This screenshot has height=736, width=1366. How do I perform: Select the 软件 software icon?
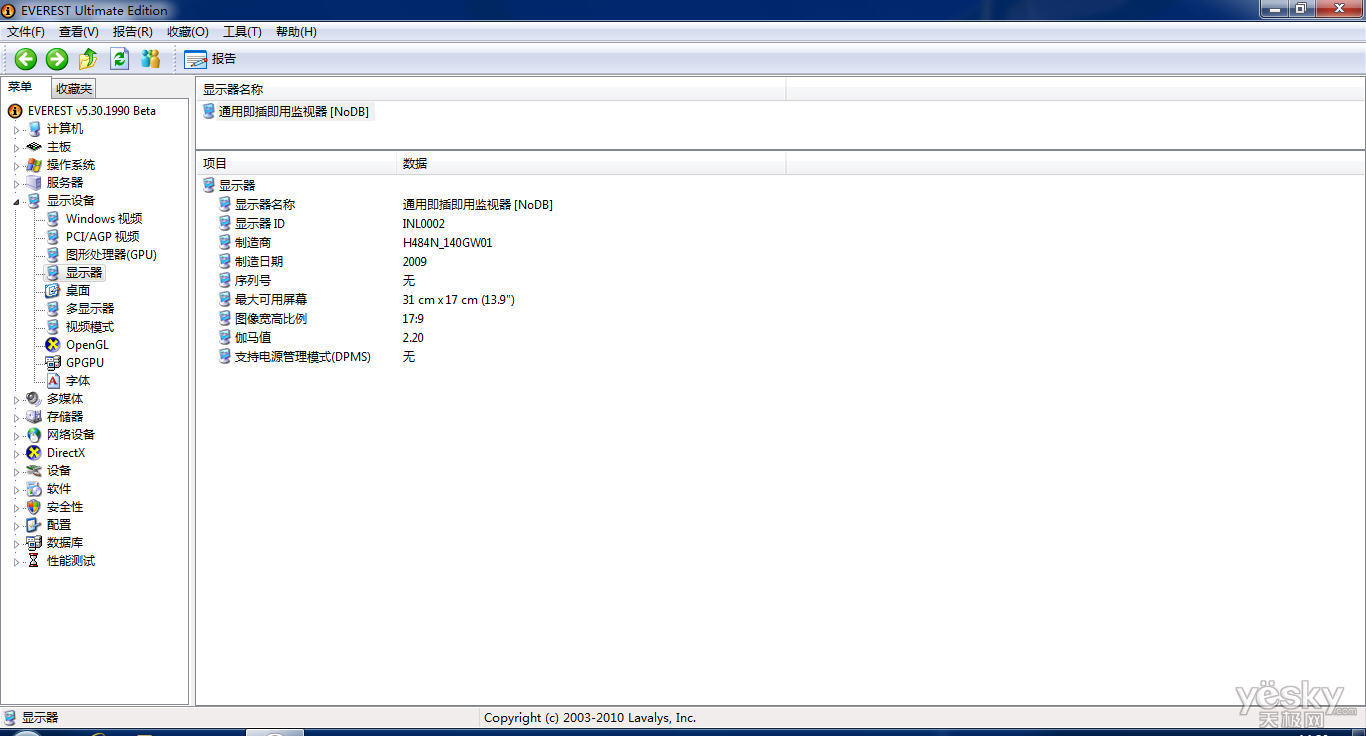tap(34, 489)
